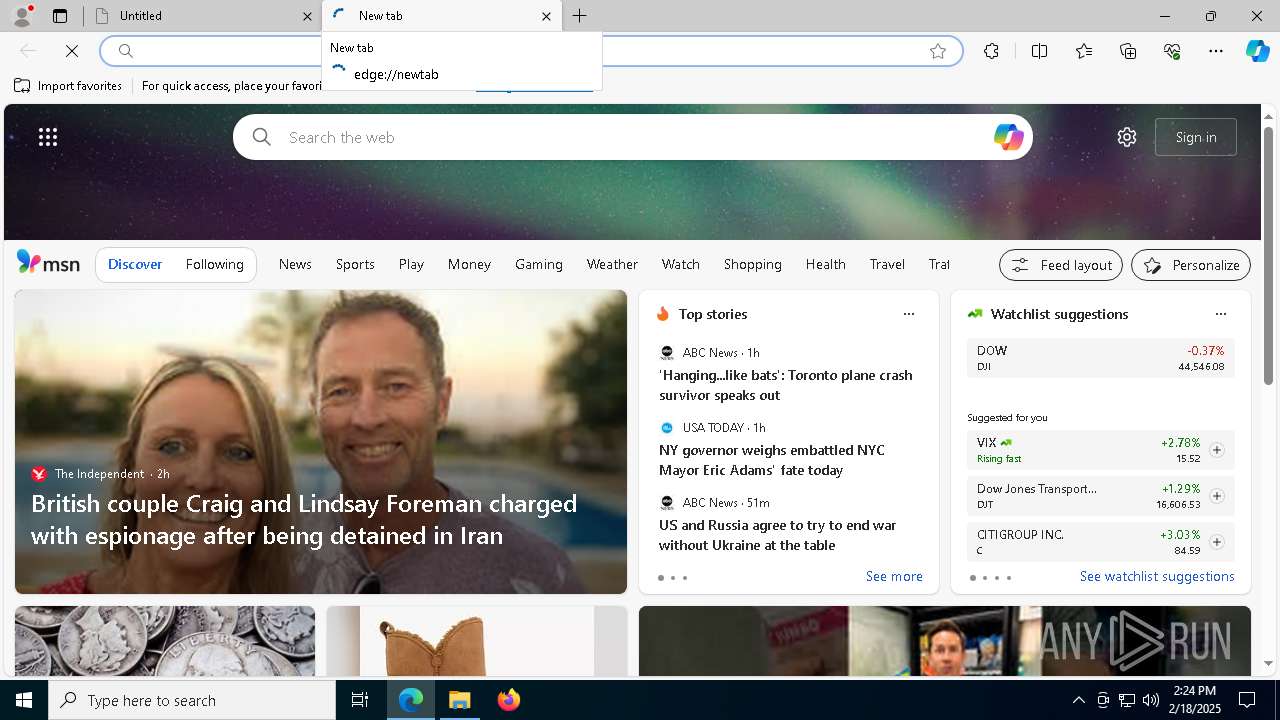Open the DOW index row
The height and width of the screenshot is (720, 1280).
coord(1100,358)
